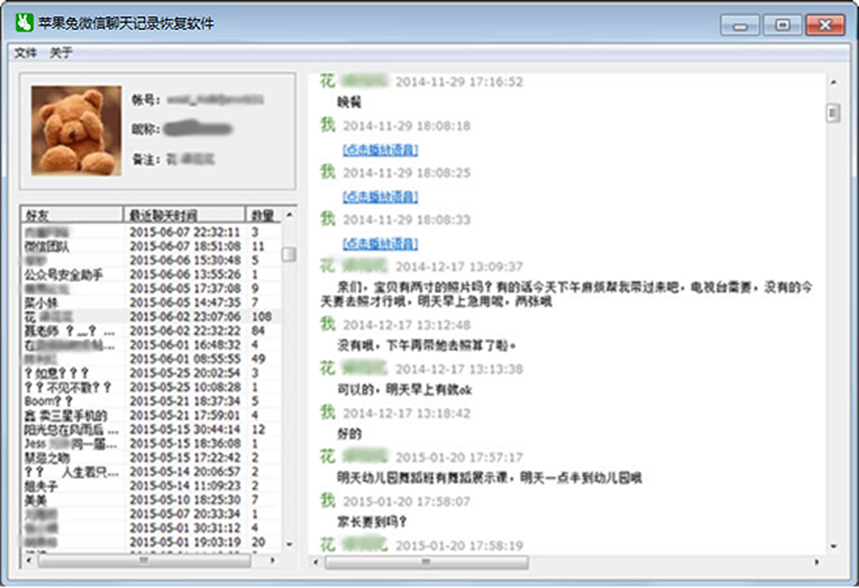
Task: Select the 菜小妹 contact row
Action: coord(42,302)
